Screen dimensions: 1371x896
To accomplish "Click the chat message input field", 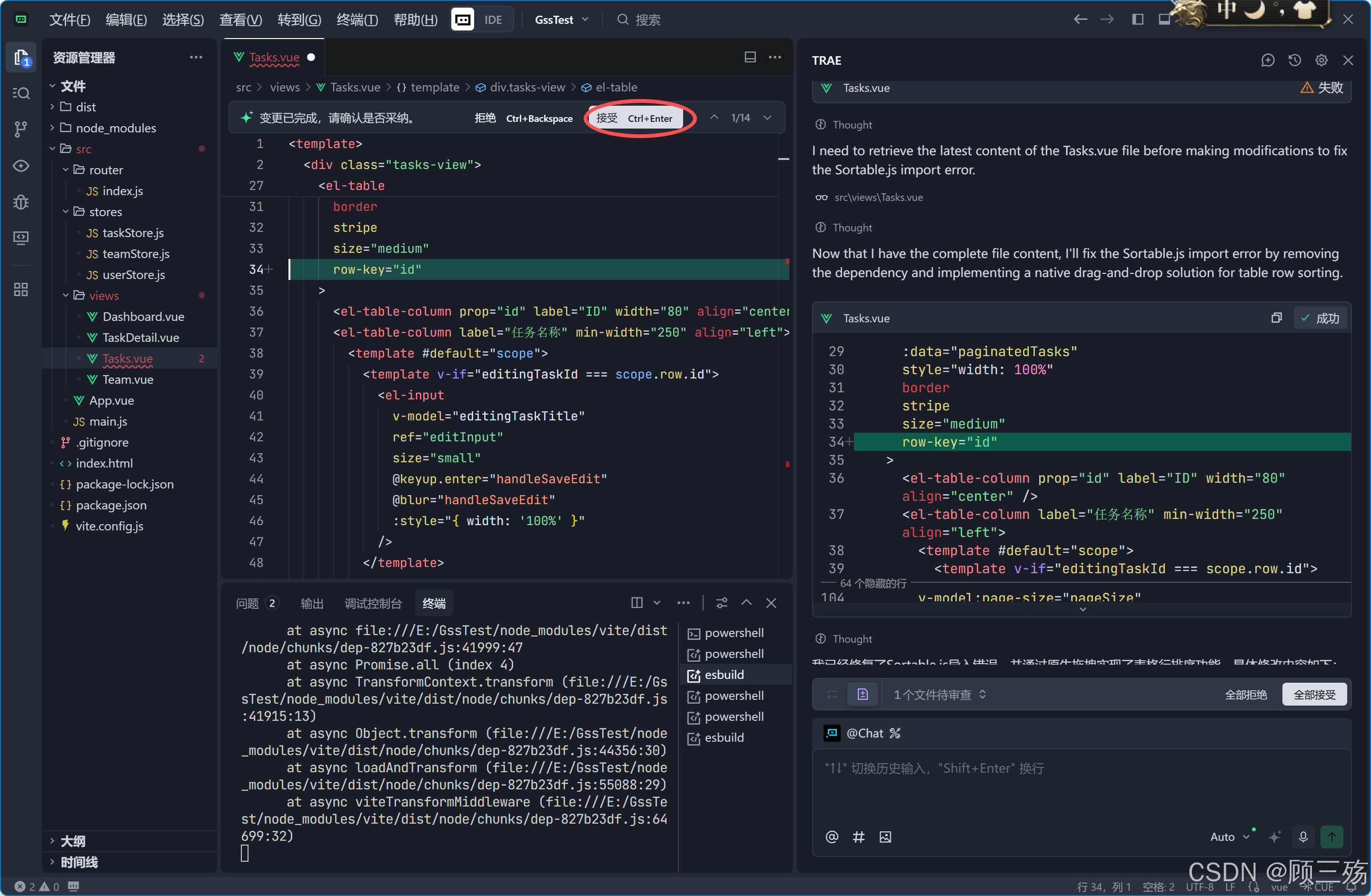I will pos(1081,789).
